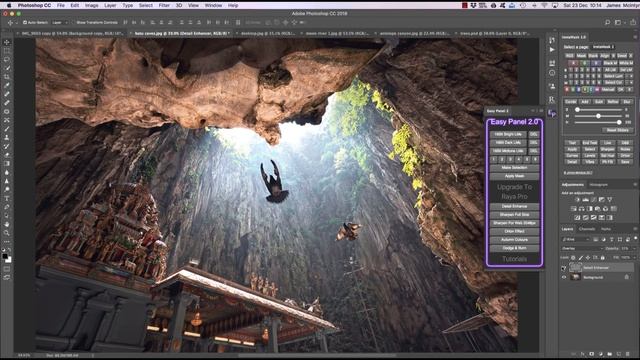
Task: Switch to the Histogram tab
Action: [598, 184]
